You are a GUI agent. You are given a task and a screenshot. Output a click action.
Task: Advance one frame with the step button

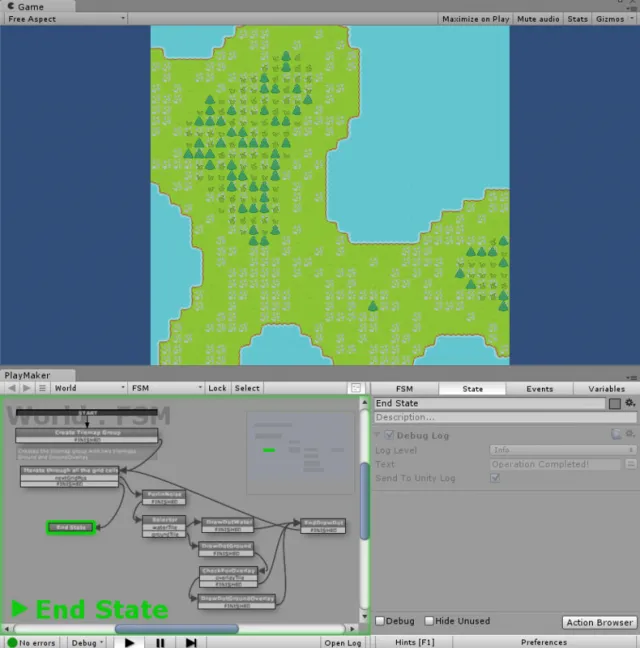pos(191,643)
